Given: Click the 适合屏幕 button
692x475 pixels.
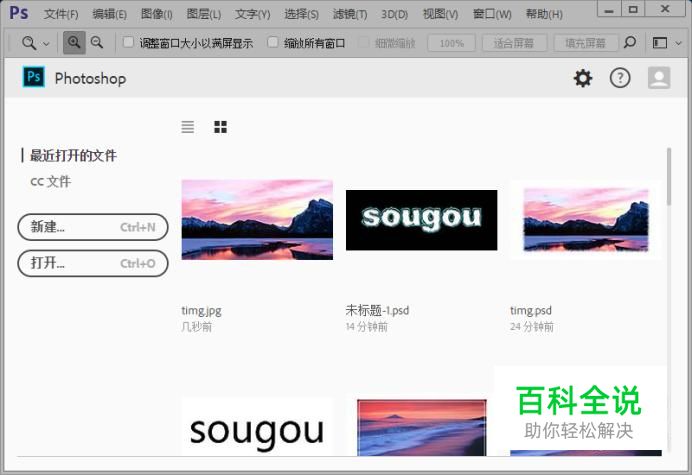Looking at the screenshot, I should [x=514, y=43].
